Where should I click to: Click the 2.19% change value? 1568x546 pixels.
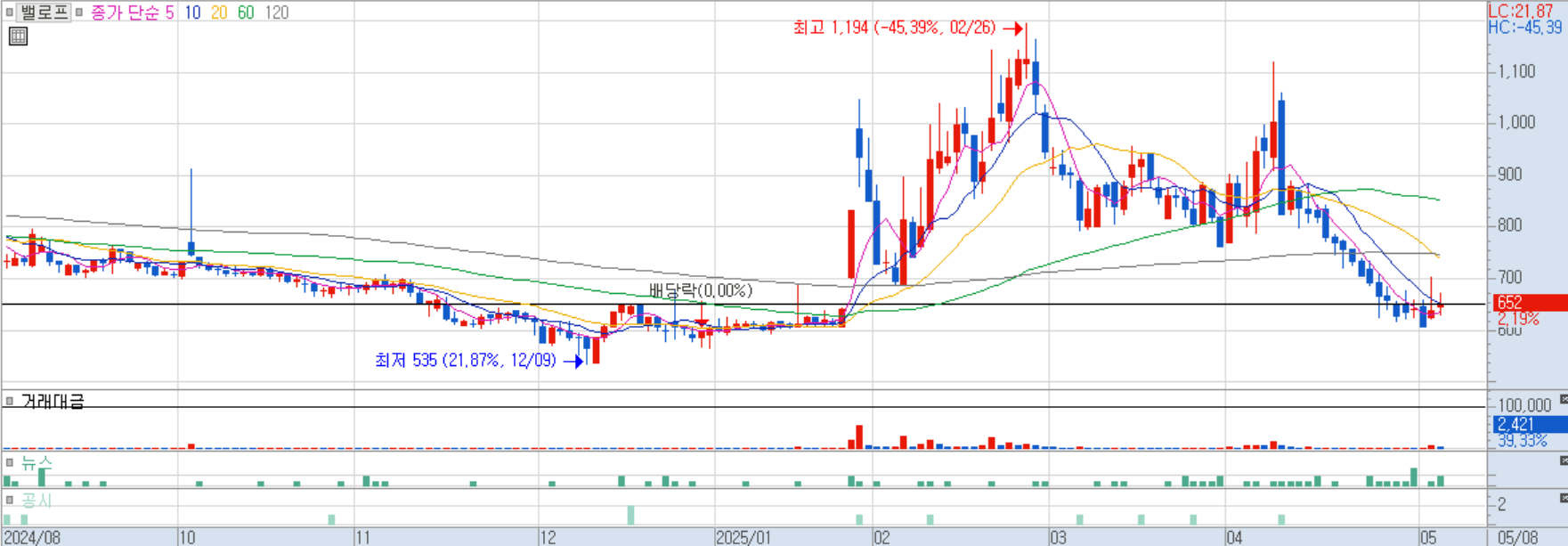(x=1517, y=319)
